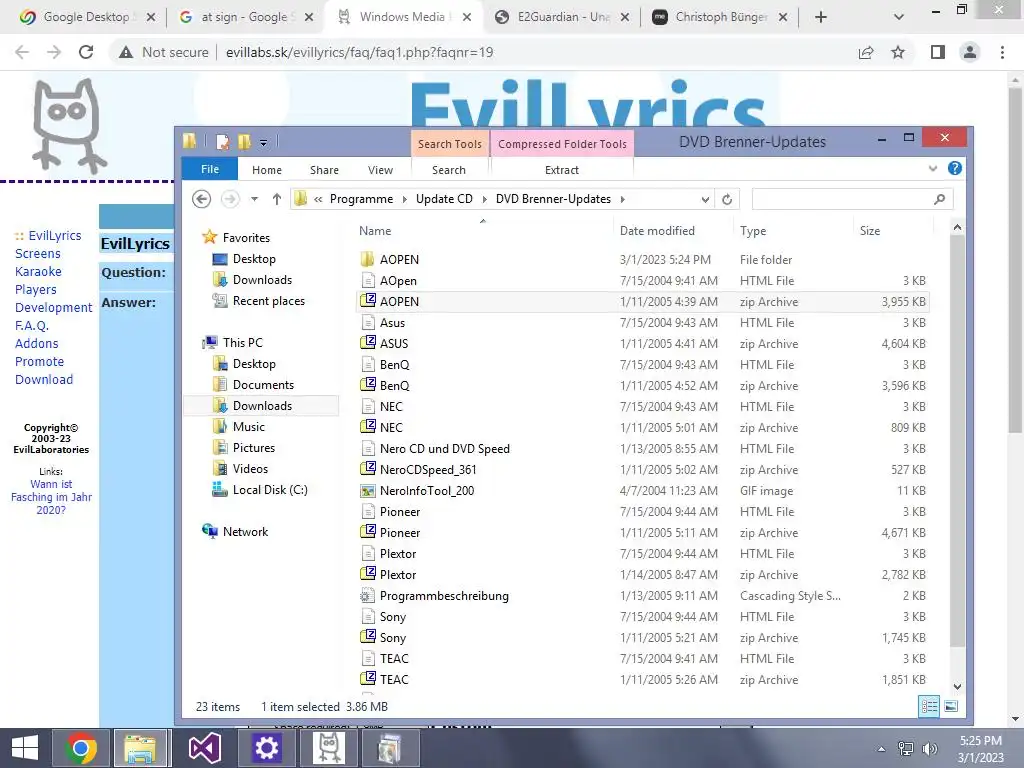
Task: Open Explorer help with the question mark icon
Action: (x=955, y=168)
